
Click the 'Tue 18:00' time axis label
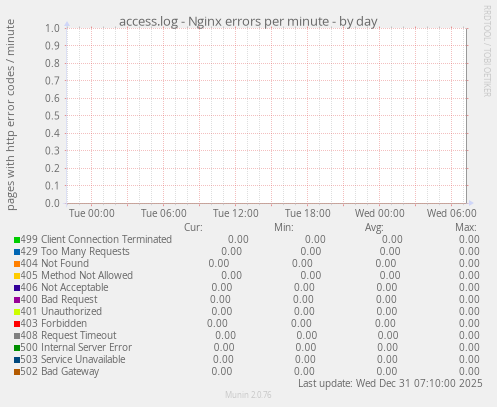[x=308, y=213]
